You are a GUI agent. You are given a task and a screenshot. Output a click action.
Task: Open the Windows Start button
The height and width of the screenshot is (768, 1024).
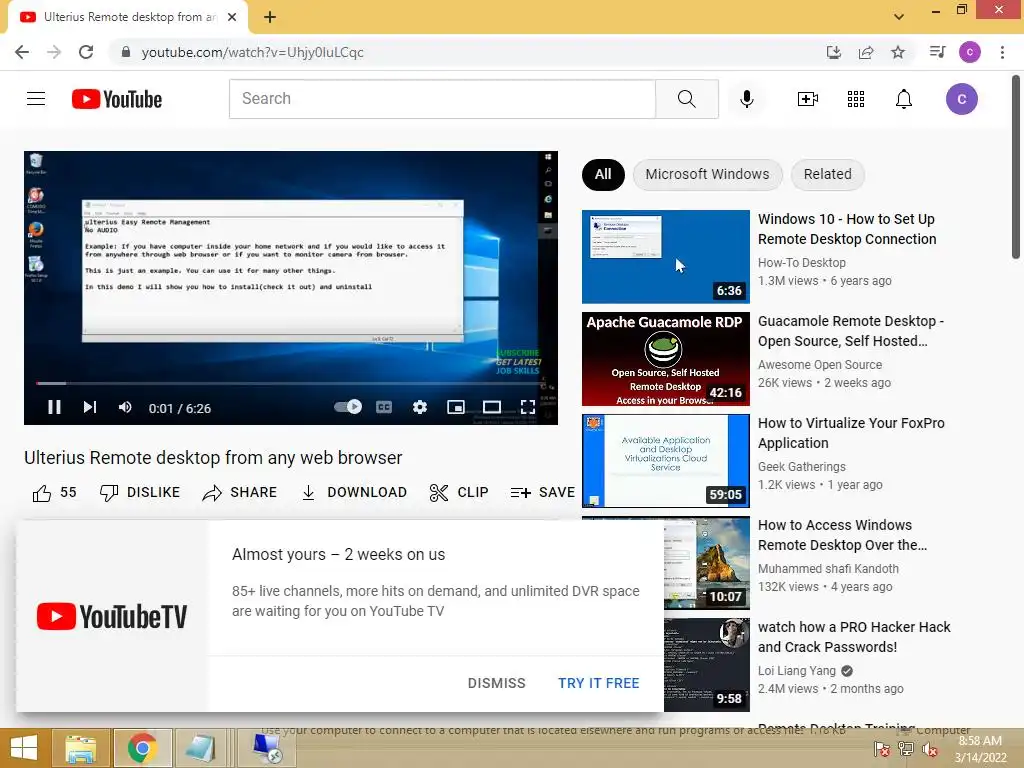click(24, 748)
